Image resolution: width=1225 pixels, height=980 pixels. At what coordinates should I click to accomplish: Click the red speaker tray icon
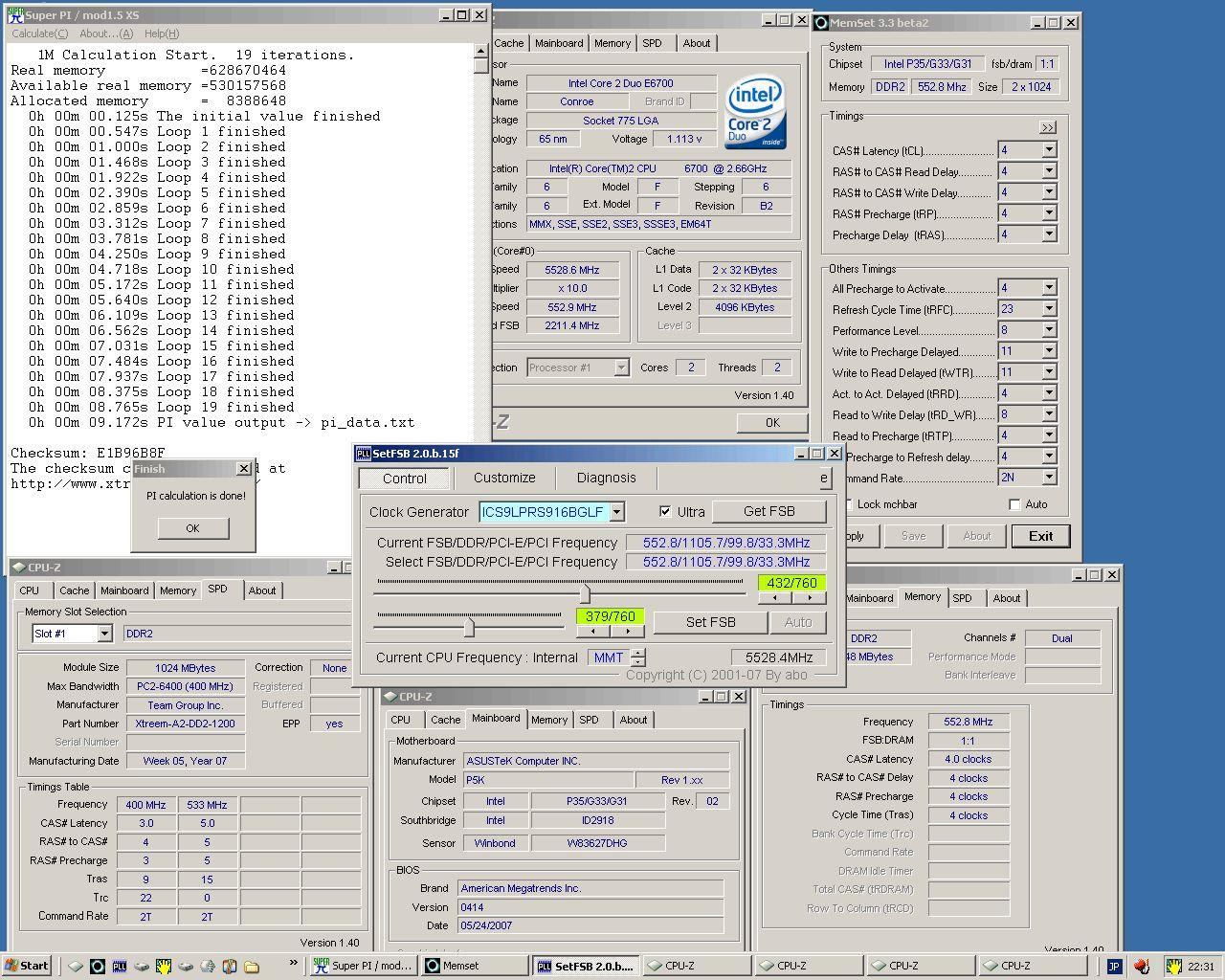1142,967
